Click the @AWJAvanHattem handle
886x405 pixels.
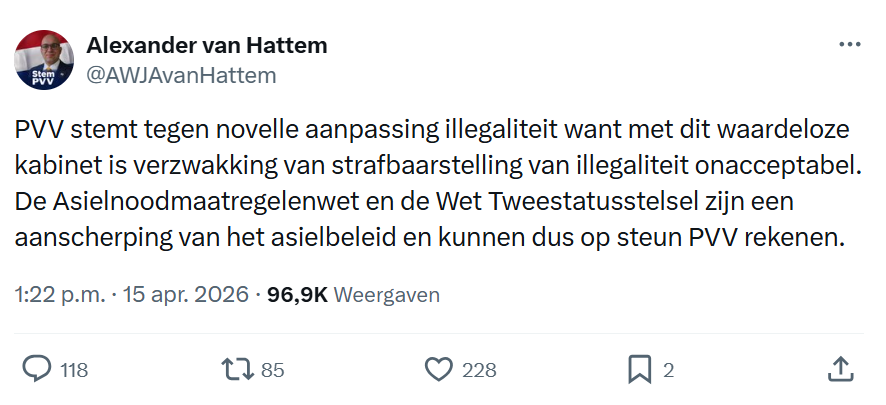181,75
